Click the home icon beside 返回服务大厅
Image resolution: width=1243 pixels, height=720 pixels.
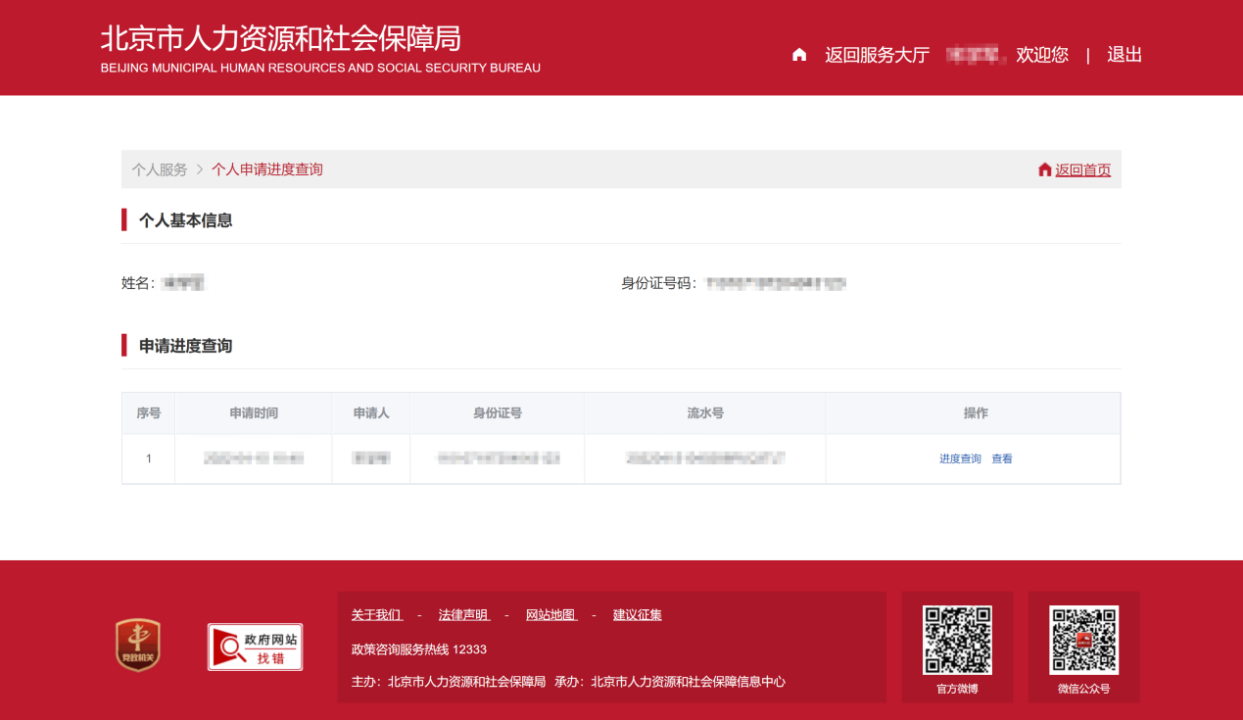pyautogui.click(x=799, y=55)
